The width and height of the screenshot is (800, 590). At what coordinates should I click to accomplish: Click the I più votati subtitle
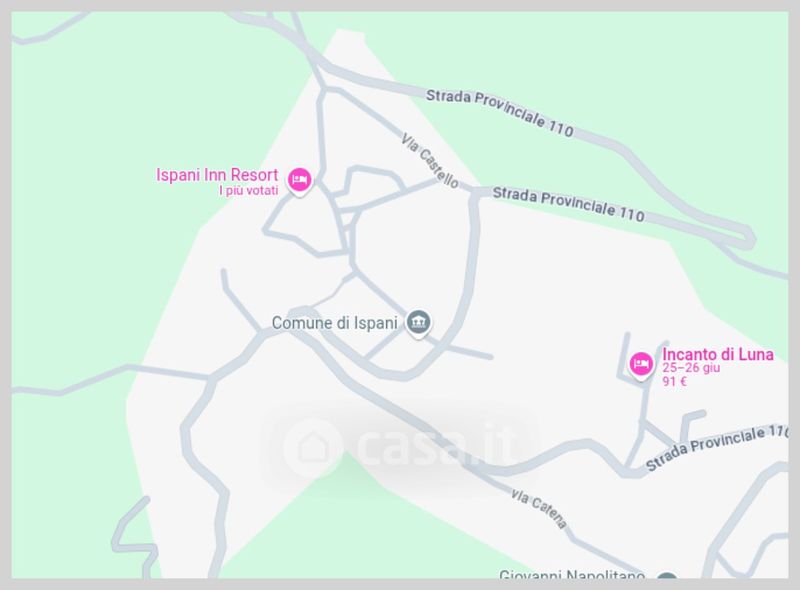pyautogui.click(x=248, y=190)
